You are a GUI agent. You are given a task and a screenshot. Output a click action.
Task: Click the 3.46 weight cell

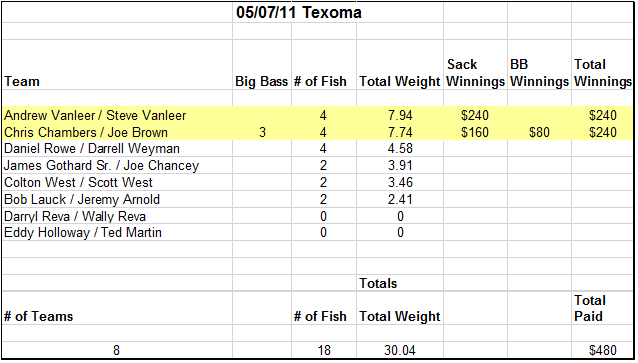(400, 182)
